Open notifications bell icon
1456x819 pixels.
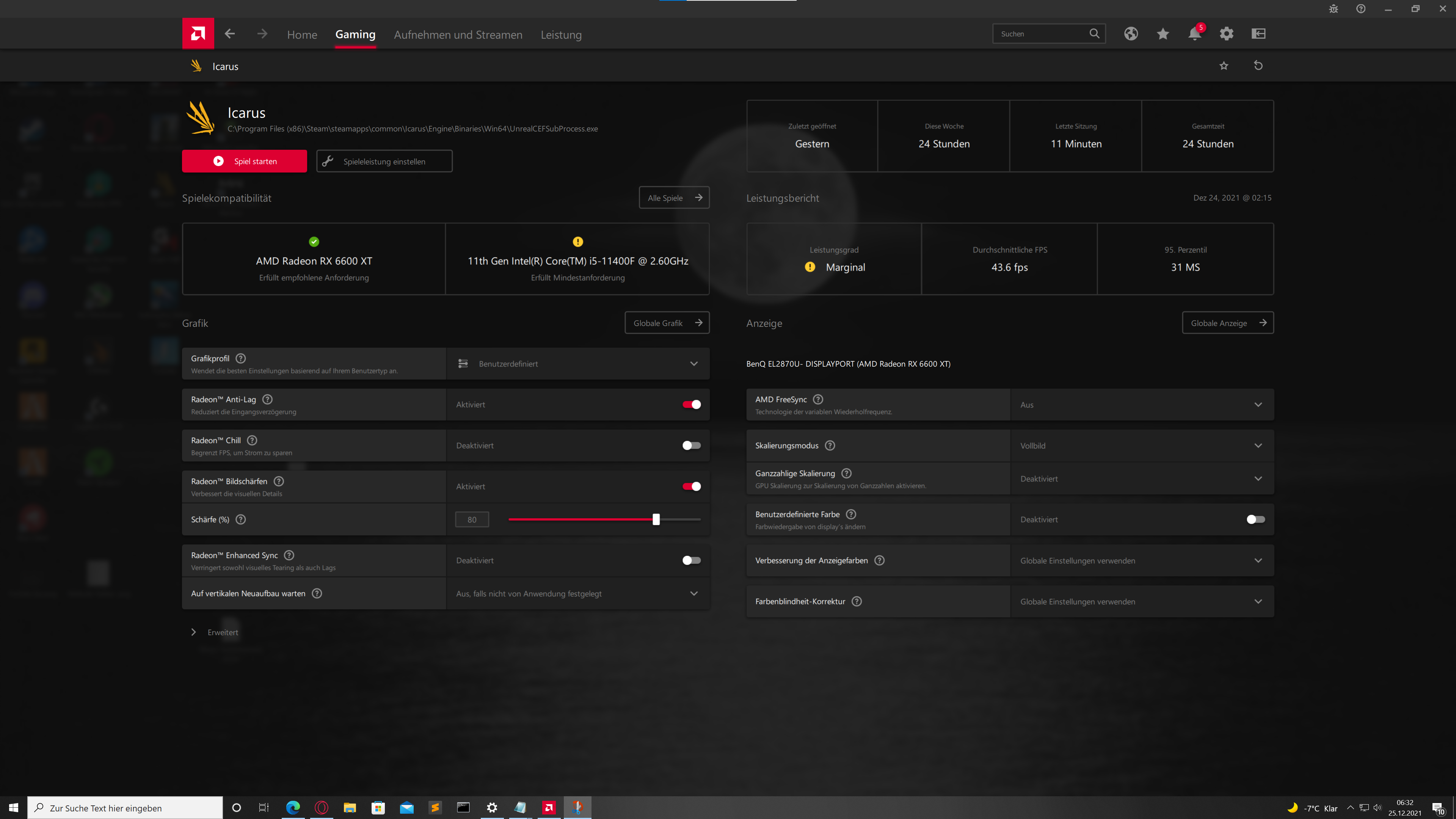[x=1194, y=34]
